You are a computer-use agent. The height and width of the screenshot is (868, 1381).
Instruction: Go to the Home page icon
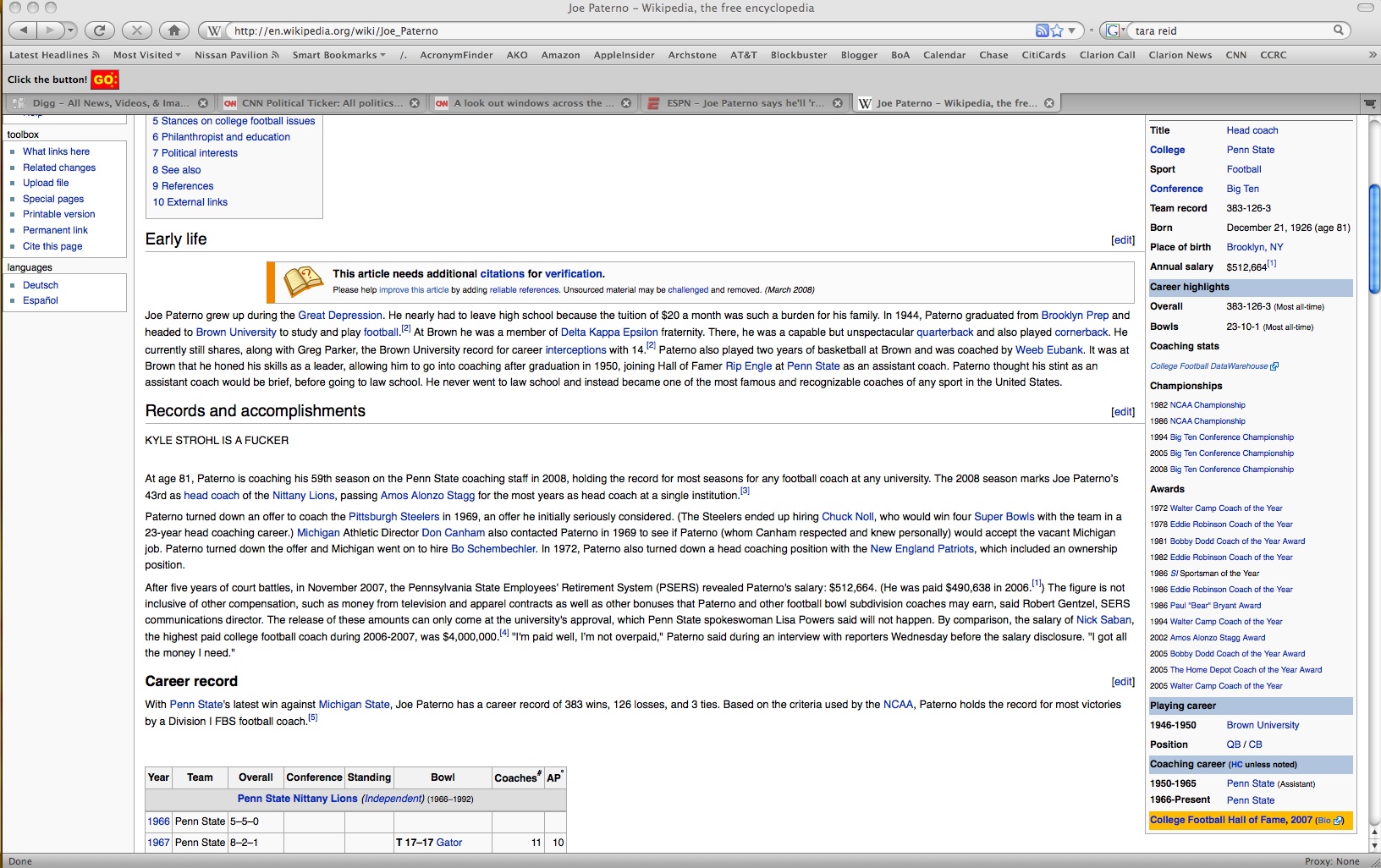click(x=173, y=30)
